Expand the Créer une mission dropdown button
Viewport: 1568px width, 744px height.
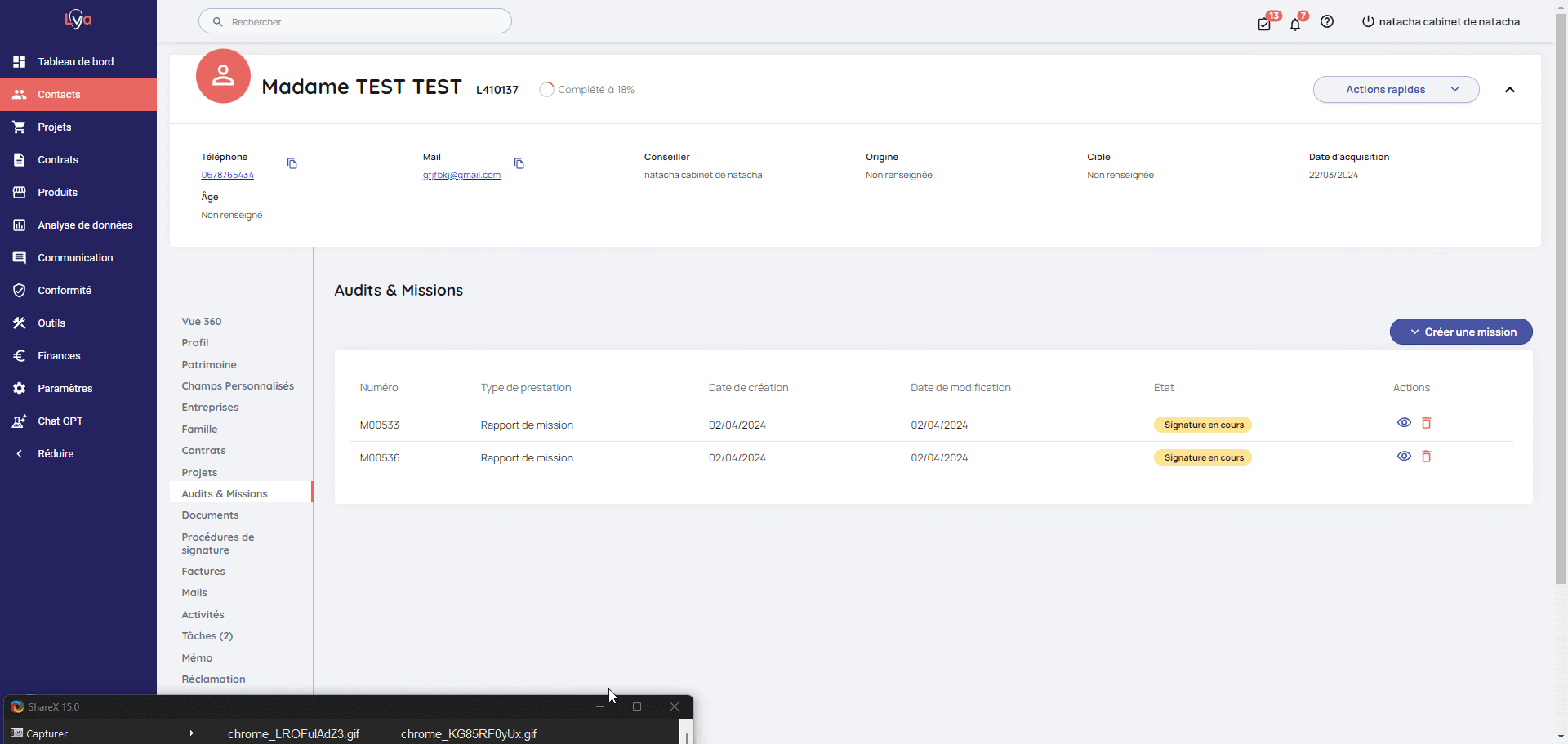(1461, 332)
